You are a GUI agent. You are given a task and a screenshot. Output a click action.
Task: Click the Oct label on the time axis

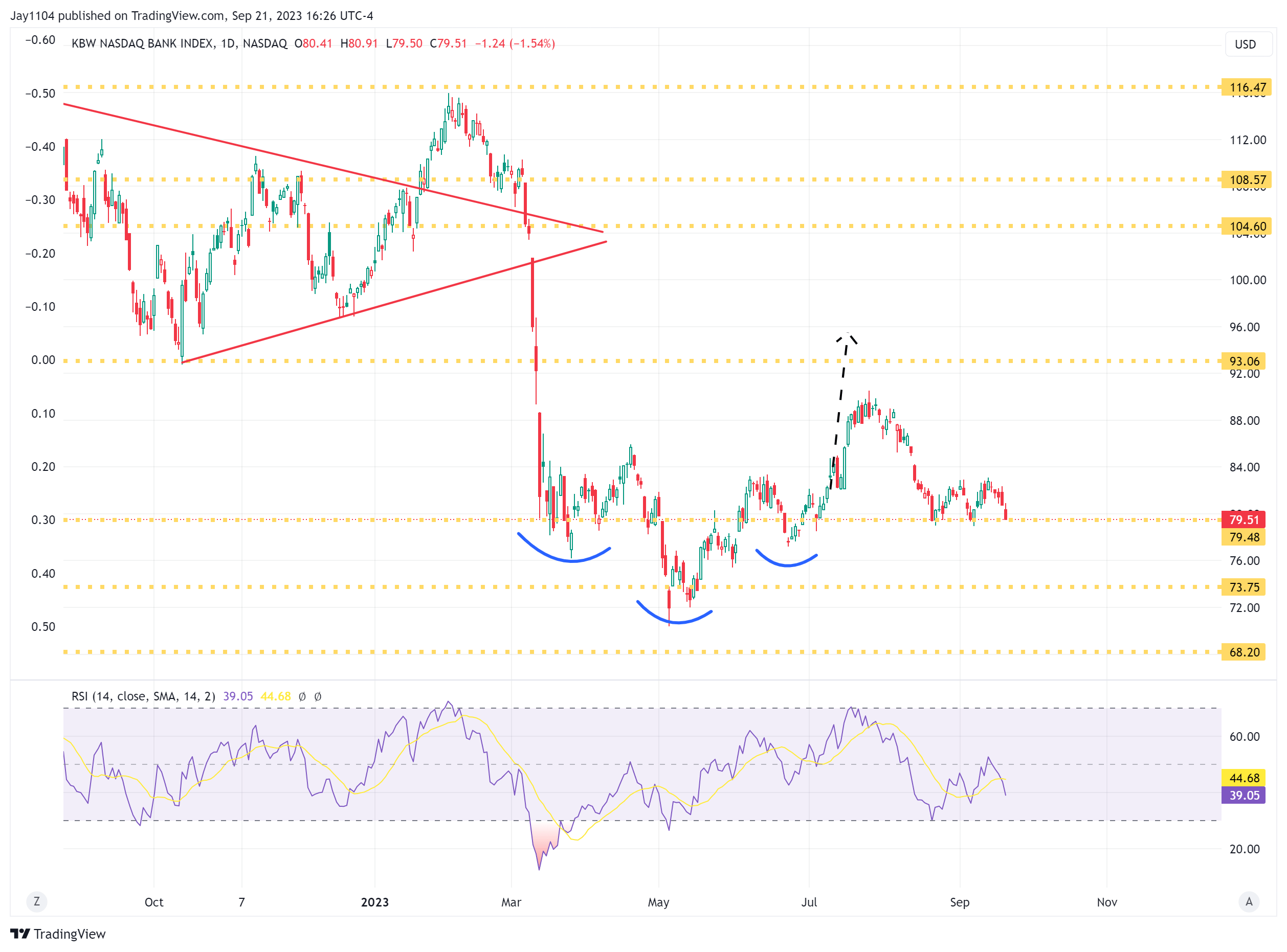154,902
